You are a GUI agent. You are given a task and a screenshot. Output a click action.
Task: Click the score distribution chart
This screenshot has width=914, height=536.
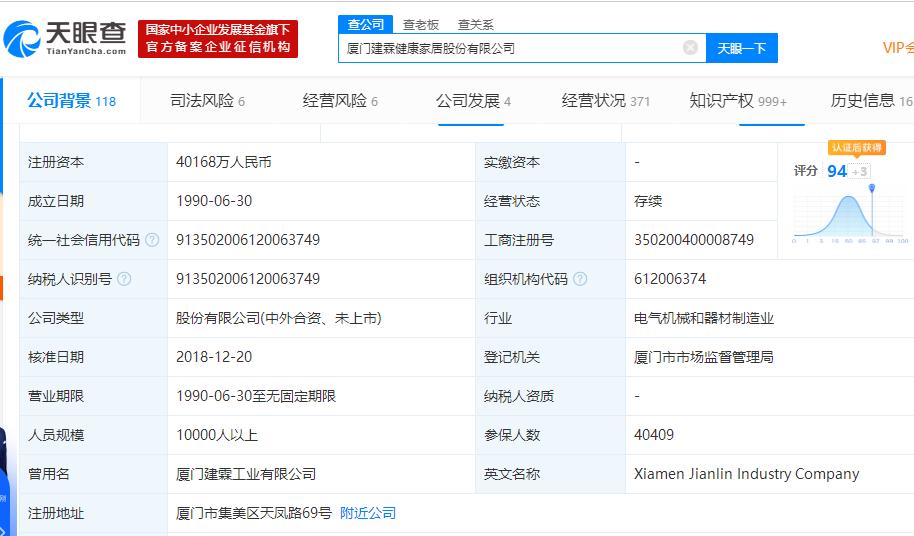pyautogui.click(x=850, y=216)
